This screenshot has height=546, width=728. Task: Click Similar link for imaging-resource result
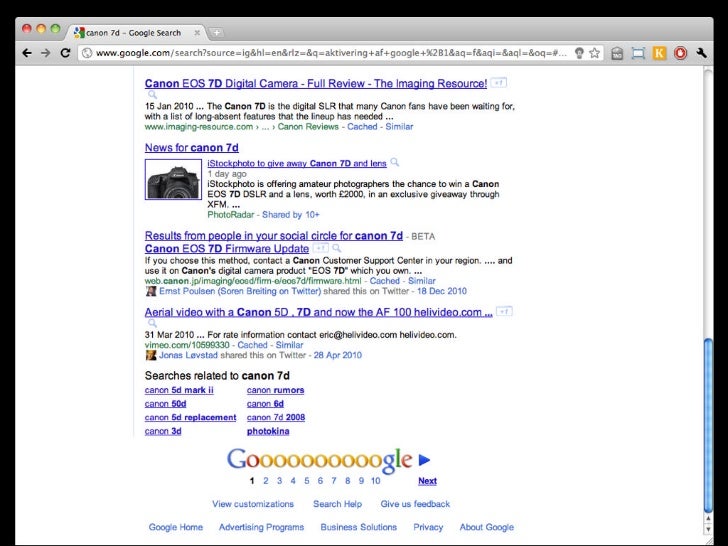399,127
